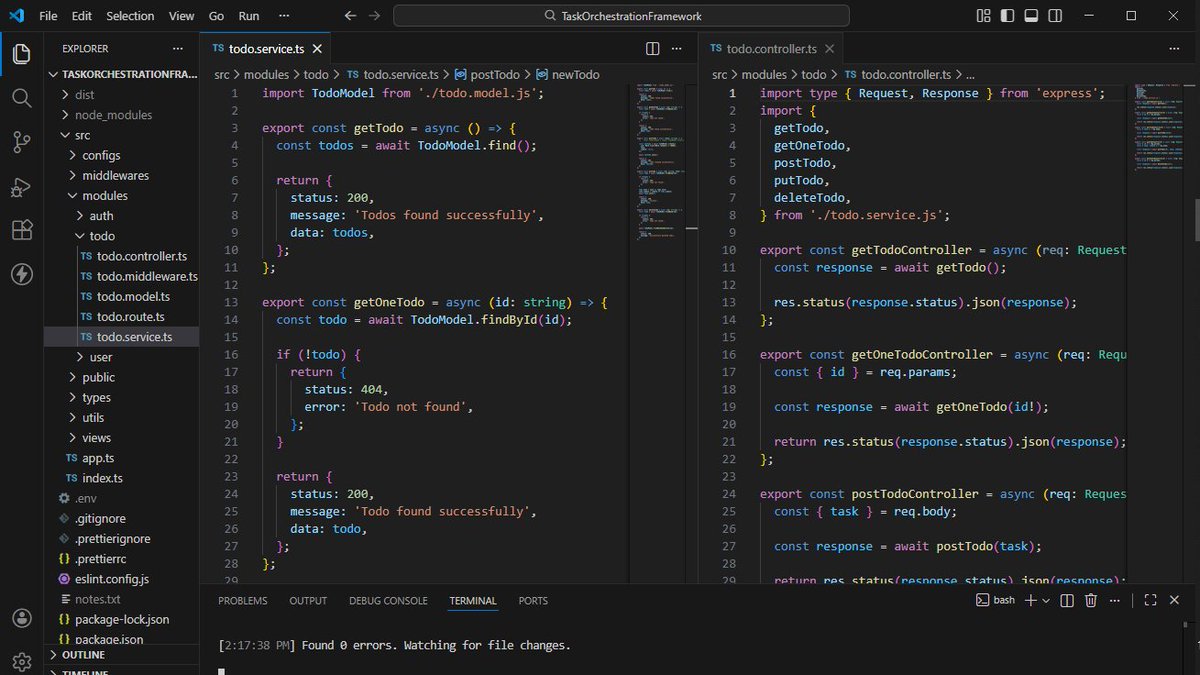Screen dimensions: 1200x675
Task: Close the todo.controller.ts tab
Action: tap(829, 48)
